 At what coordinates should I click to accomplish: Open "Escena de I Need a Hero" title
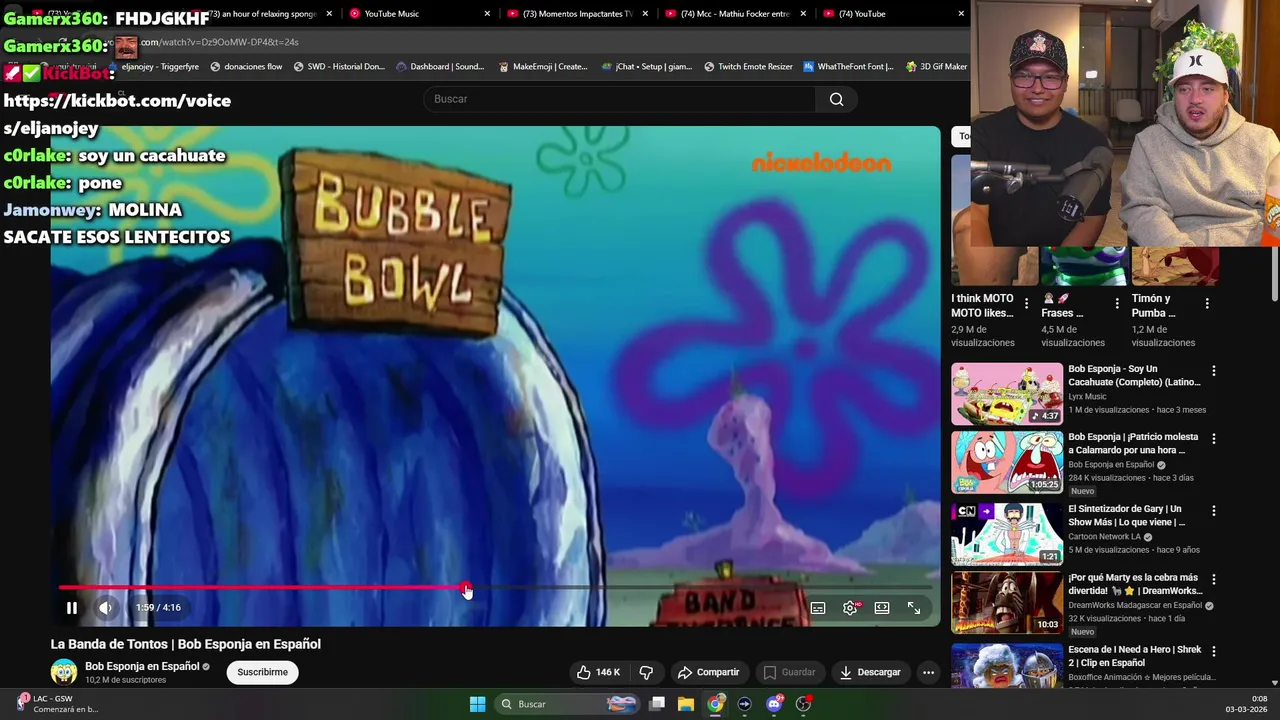click(x=1134, y=656)
